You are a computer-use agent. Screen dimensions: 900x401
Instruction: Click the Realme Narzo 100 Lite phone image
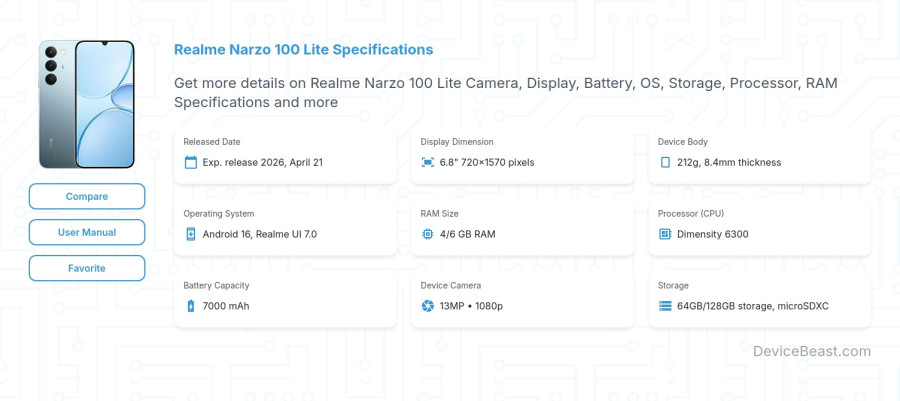(87, 104)
